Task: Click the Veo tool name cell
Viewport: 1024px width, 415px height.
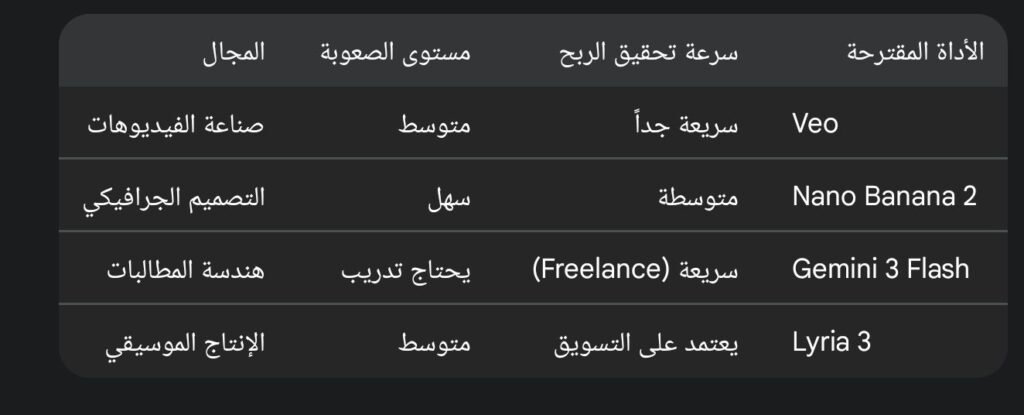Action: (x=815, y=124)
